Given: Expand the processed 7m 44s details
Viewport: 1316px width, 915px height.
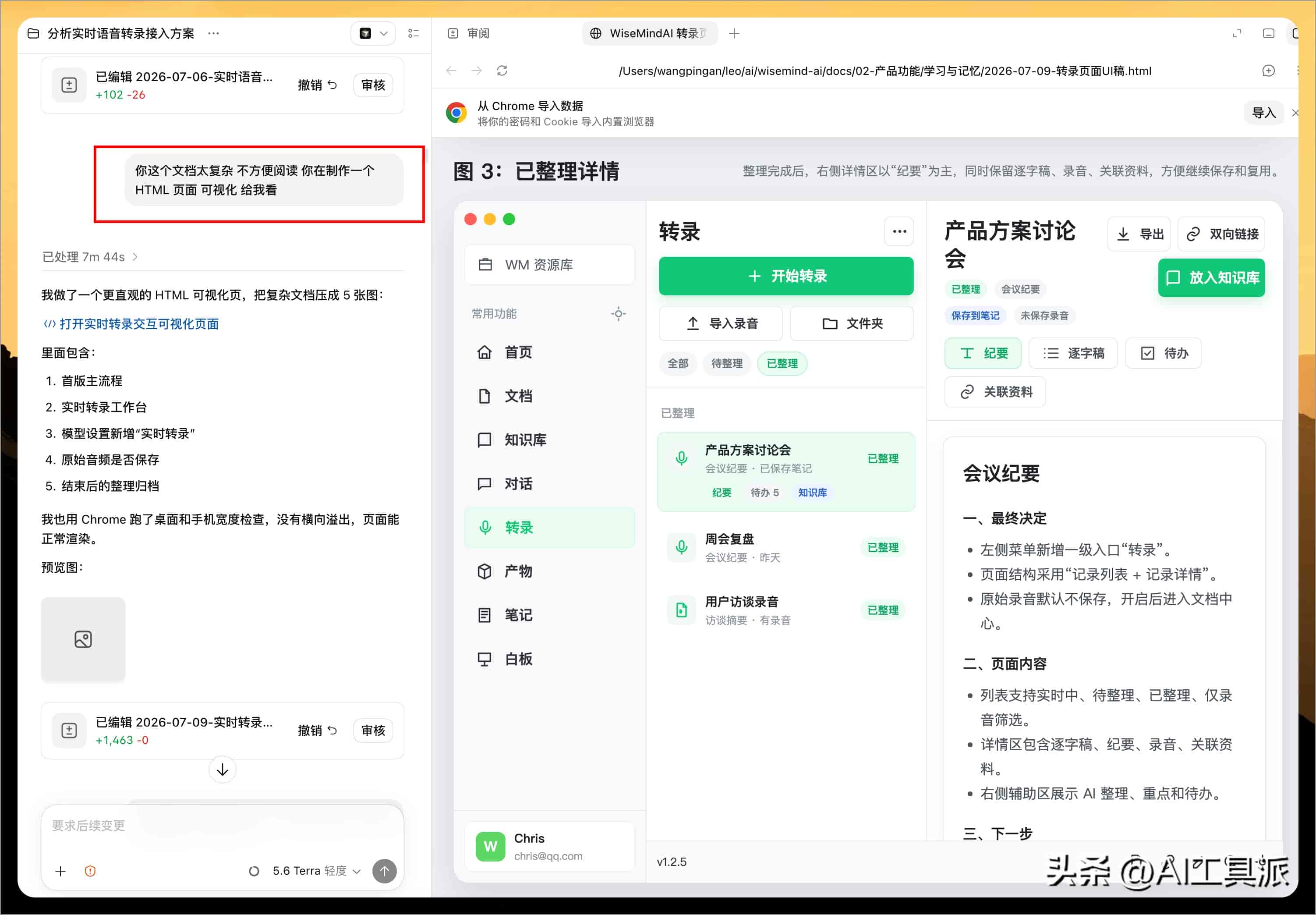Looking at the screenshot, I should coord(90,257).
